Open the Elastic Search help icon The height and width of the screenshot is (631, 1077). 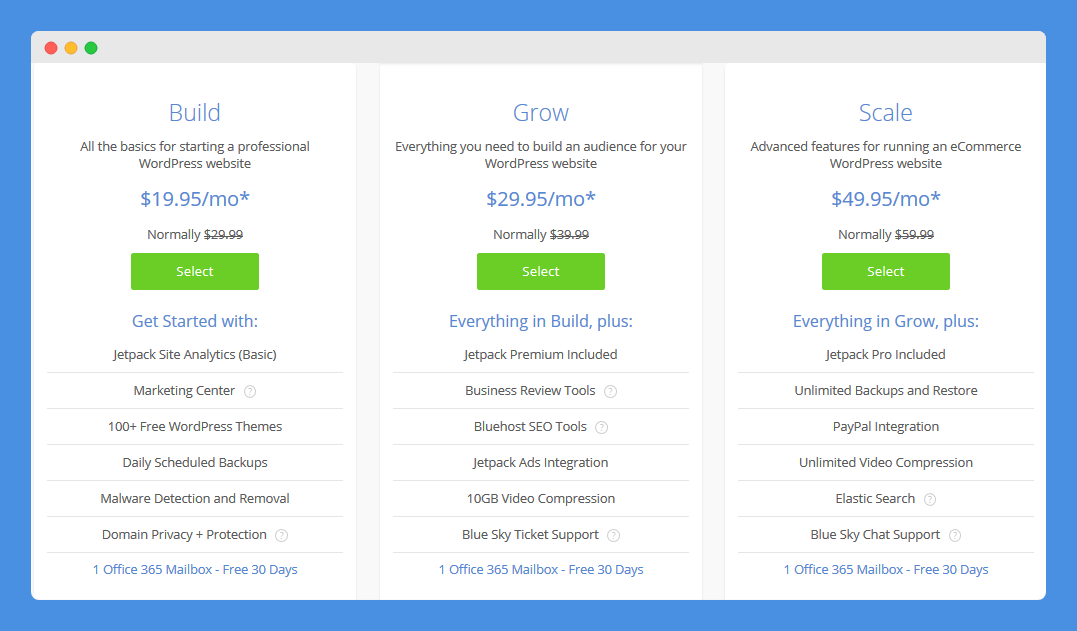[x=930, y=499]
